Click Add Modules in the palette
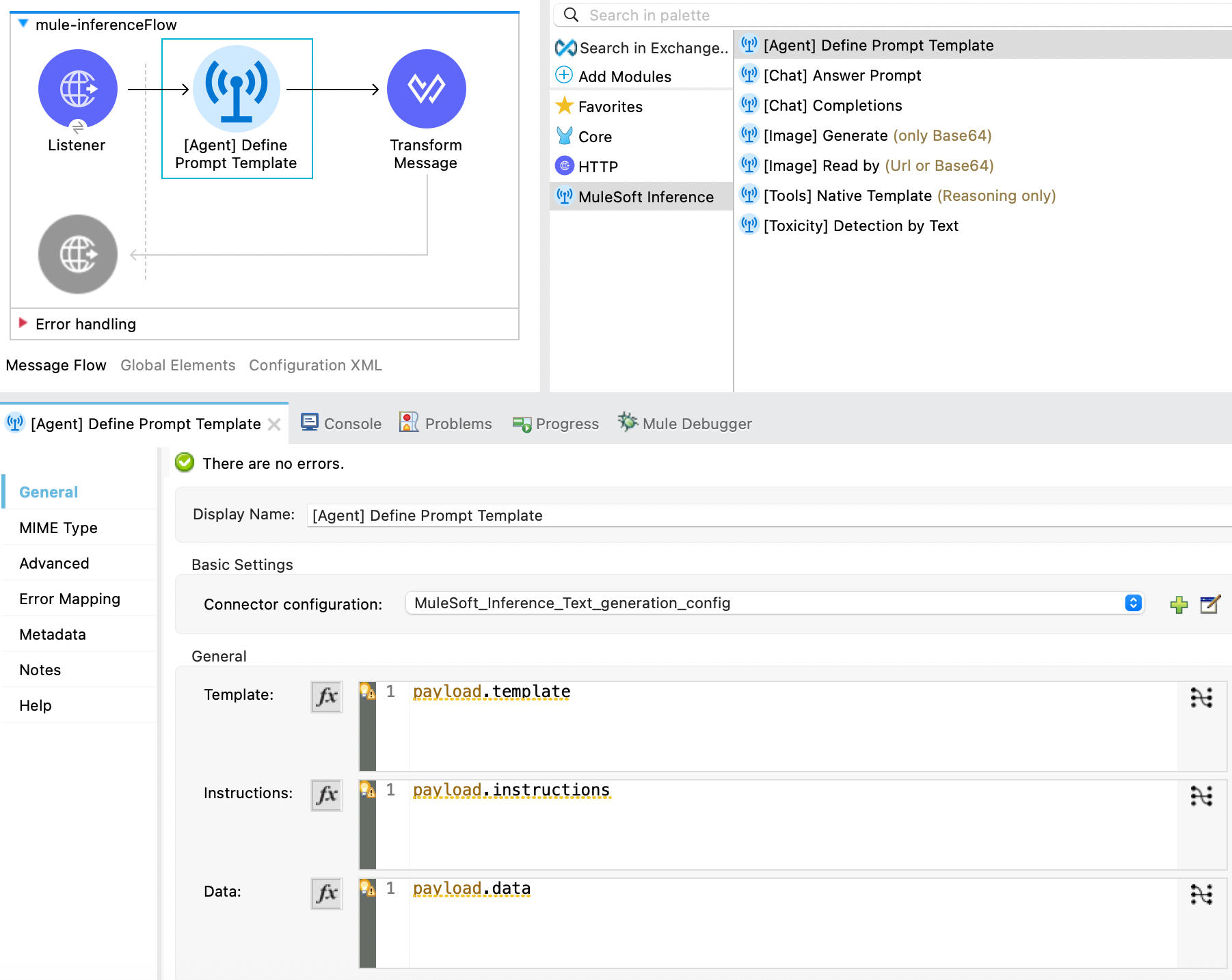The height and width of the screenshot is (980, 1232). (613, 77)
